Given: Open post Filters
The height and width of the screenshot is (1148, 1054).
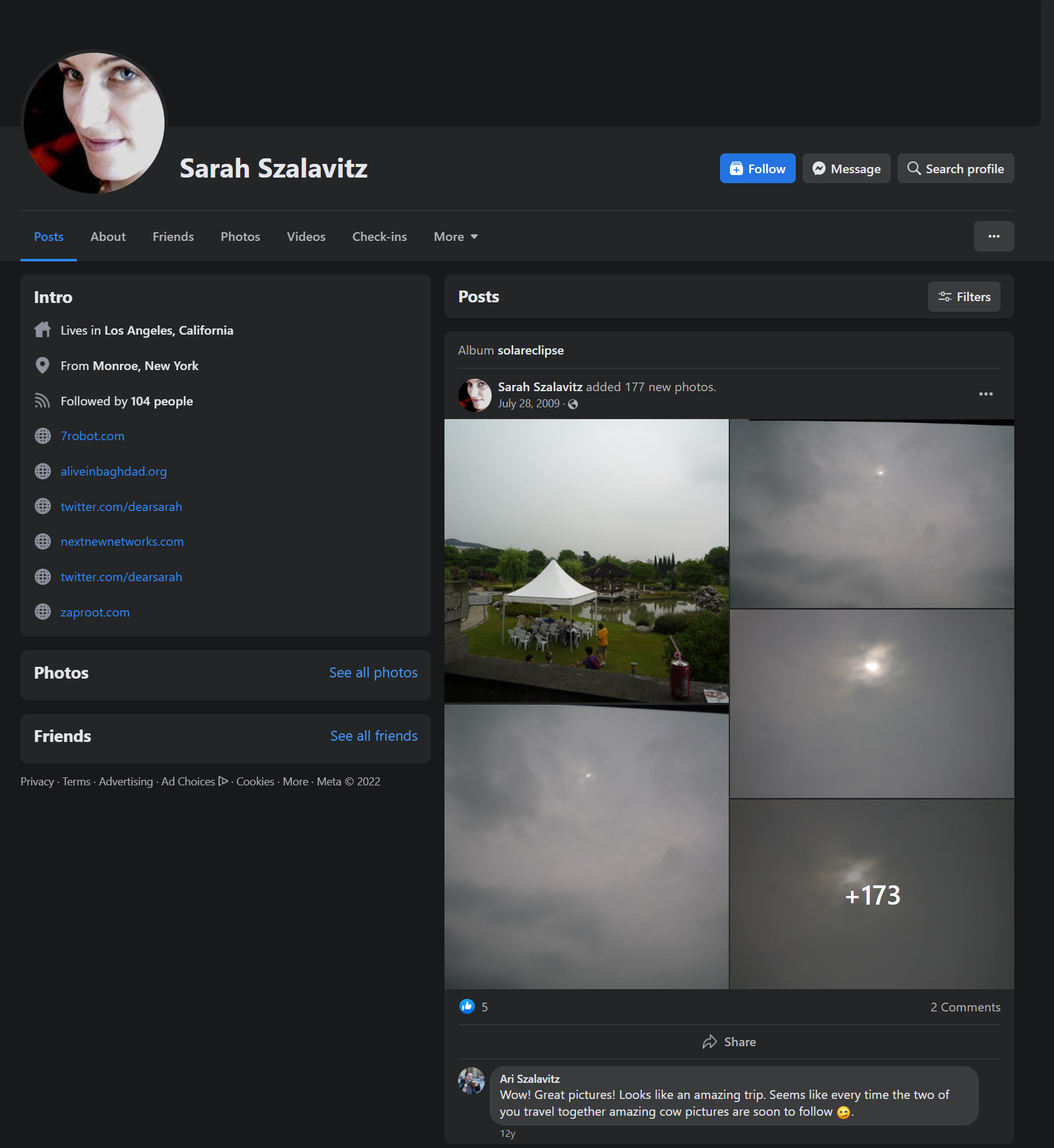Looking at the screenshot, I should (x=963, y=297).
